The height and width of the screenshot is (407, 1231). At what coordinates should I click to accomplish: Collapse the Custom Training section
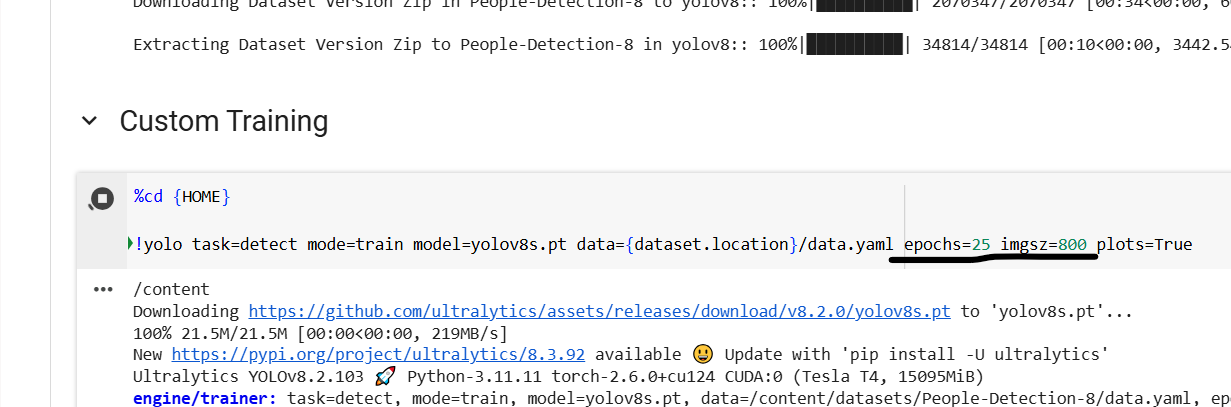tap(90, 121)
